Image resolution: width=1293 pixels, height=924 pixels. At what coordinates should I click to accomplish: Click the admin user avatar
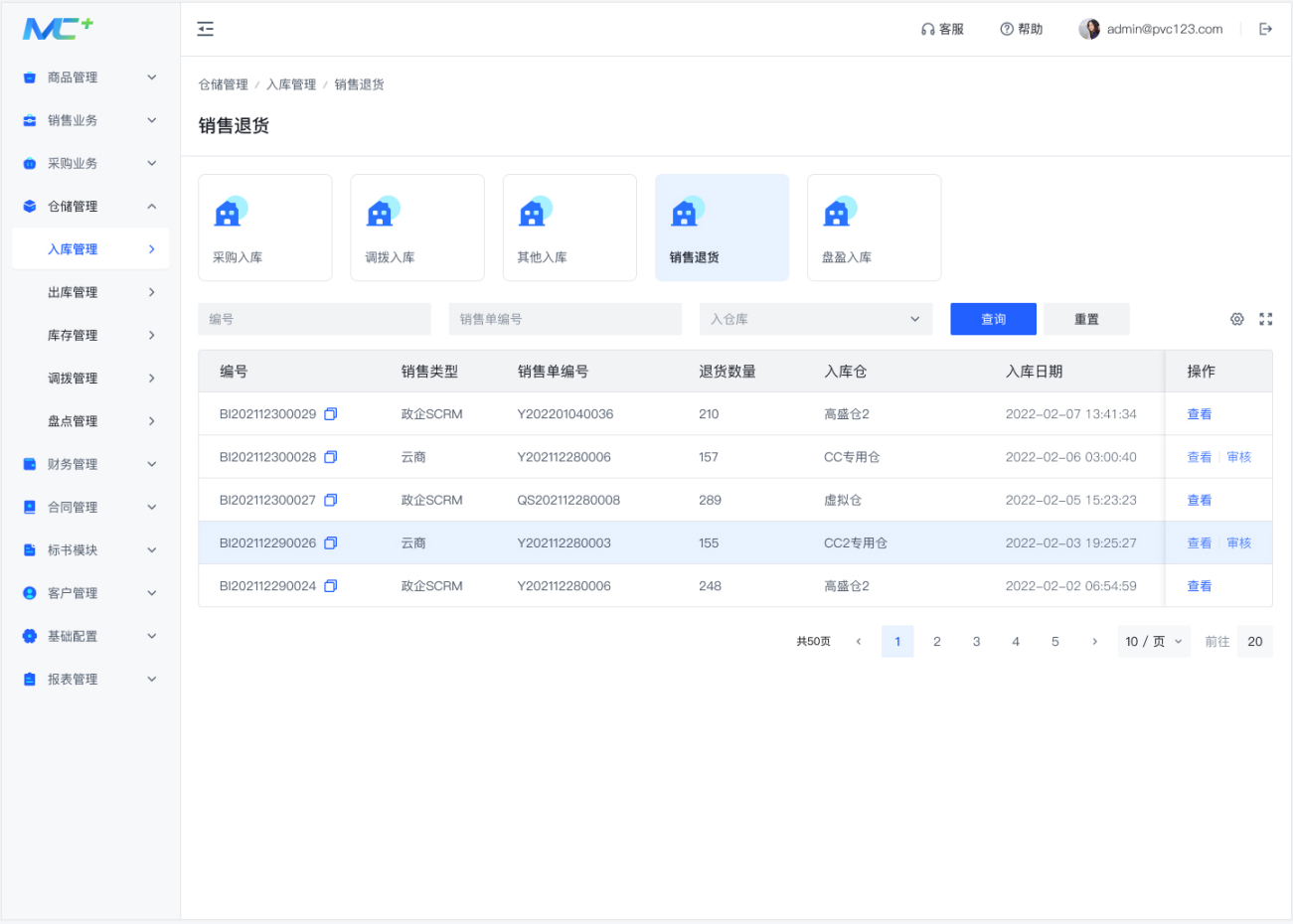coord(1089,29)
